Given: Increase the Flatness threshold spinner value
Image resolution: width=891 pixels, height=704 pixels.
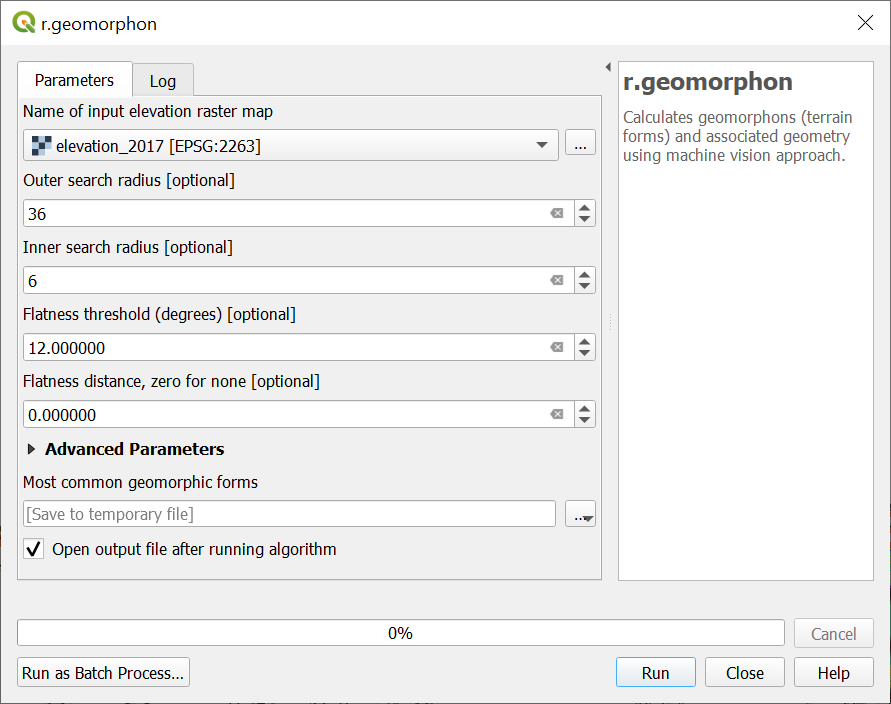Looking at the screenshot, I should point(585,342).
